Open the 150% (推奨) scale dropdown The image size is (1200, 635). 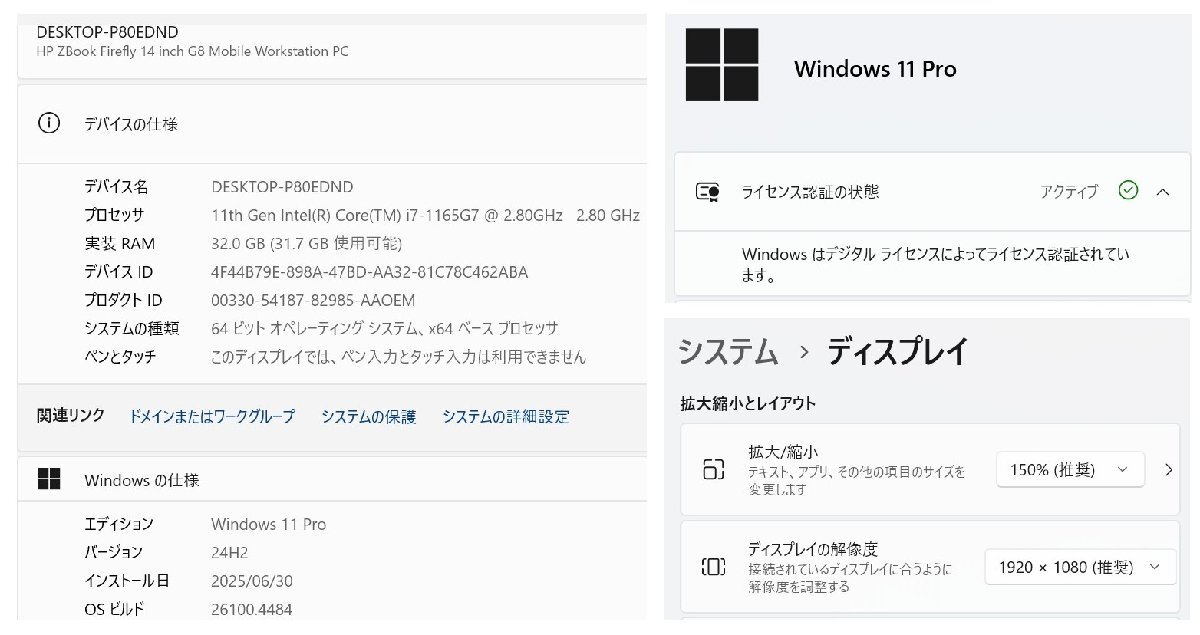click(x=1070, y=469)
